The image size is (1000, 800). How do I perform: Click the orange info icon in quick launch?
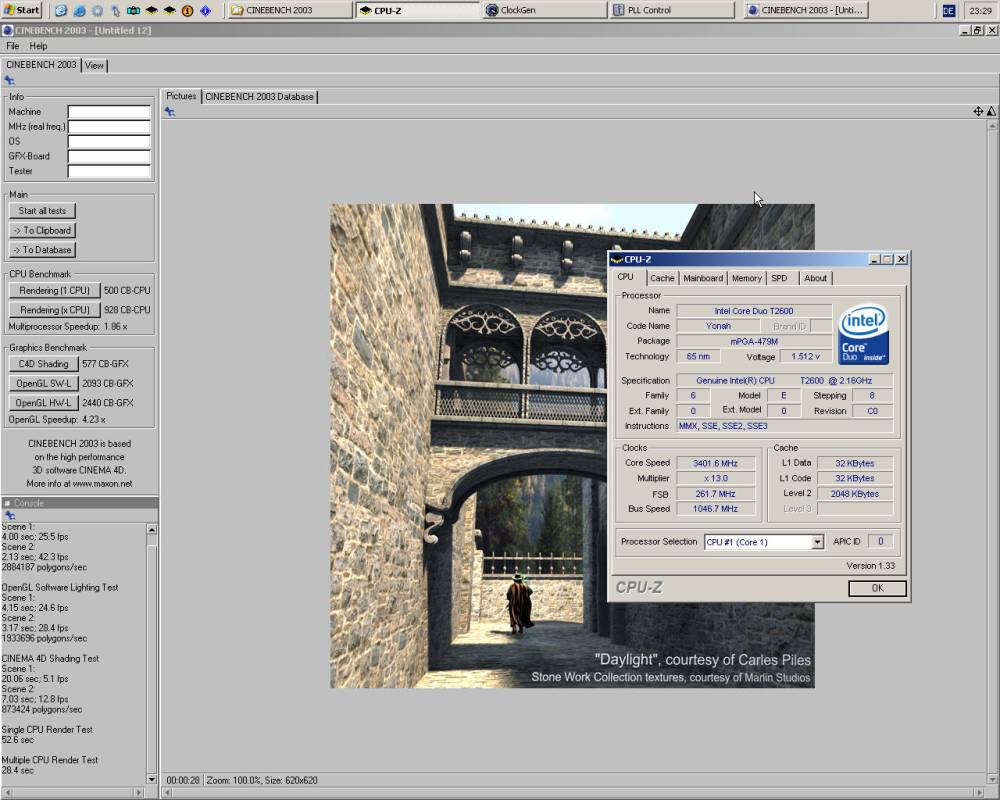coord(187,11)
